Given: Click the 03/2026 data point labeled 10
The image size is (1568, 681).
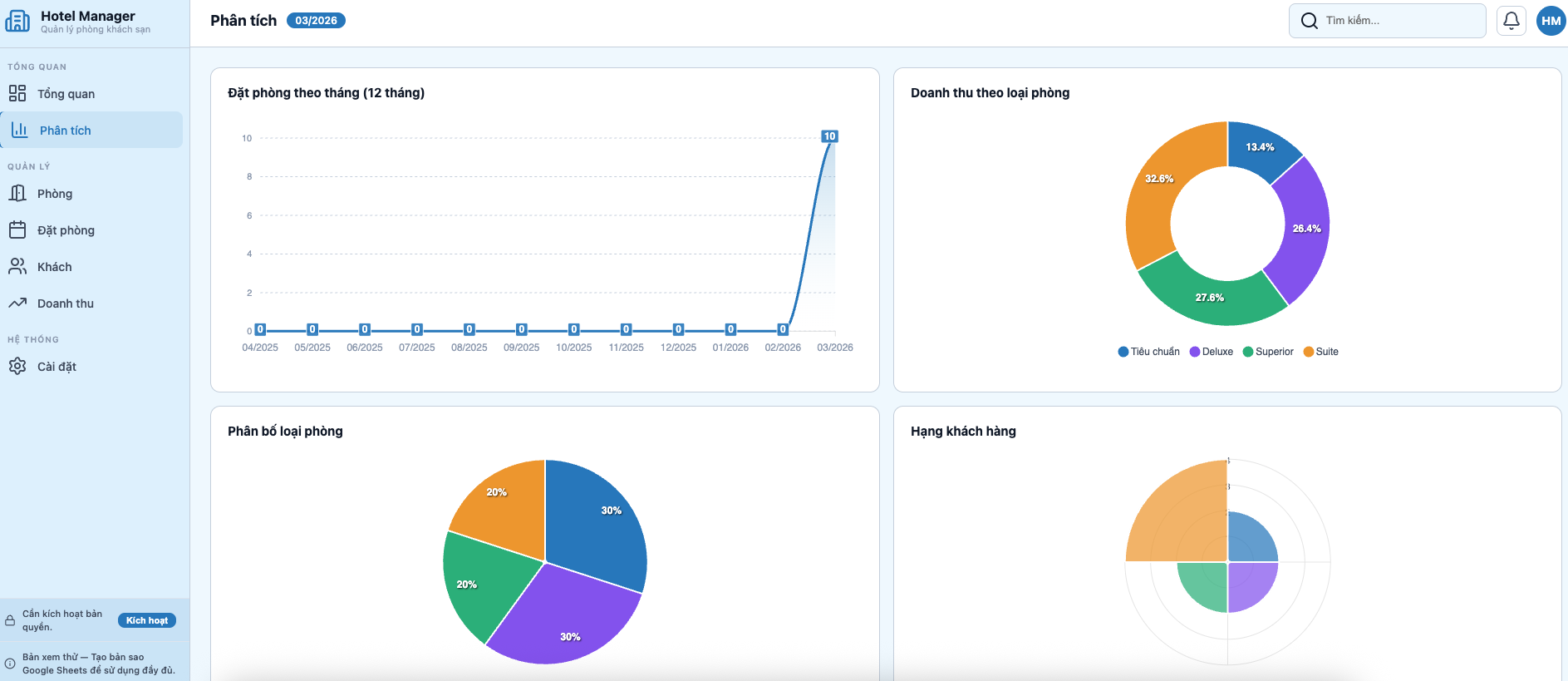Looking at the screenshot, I should click(829, 136).
